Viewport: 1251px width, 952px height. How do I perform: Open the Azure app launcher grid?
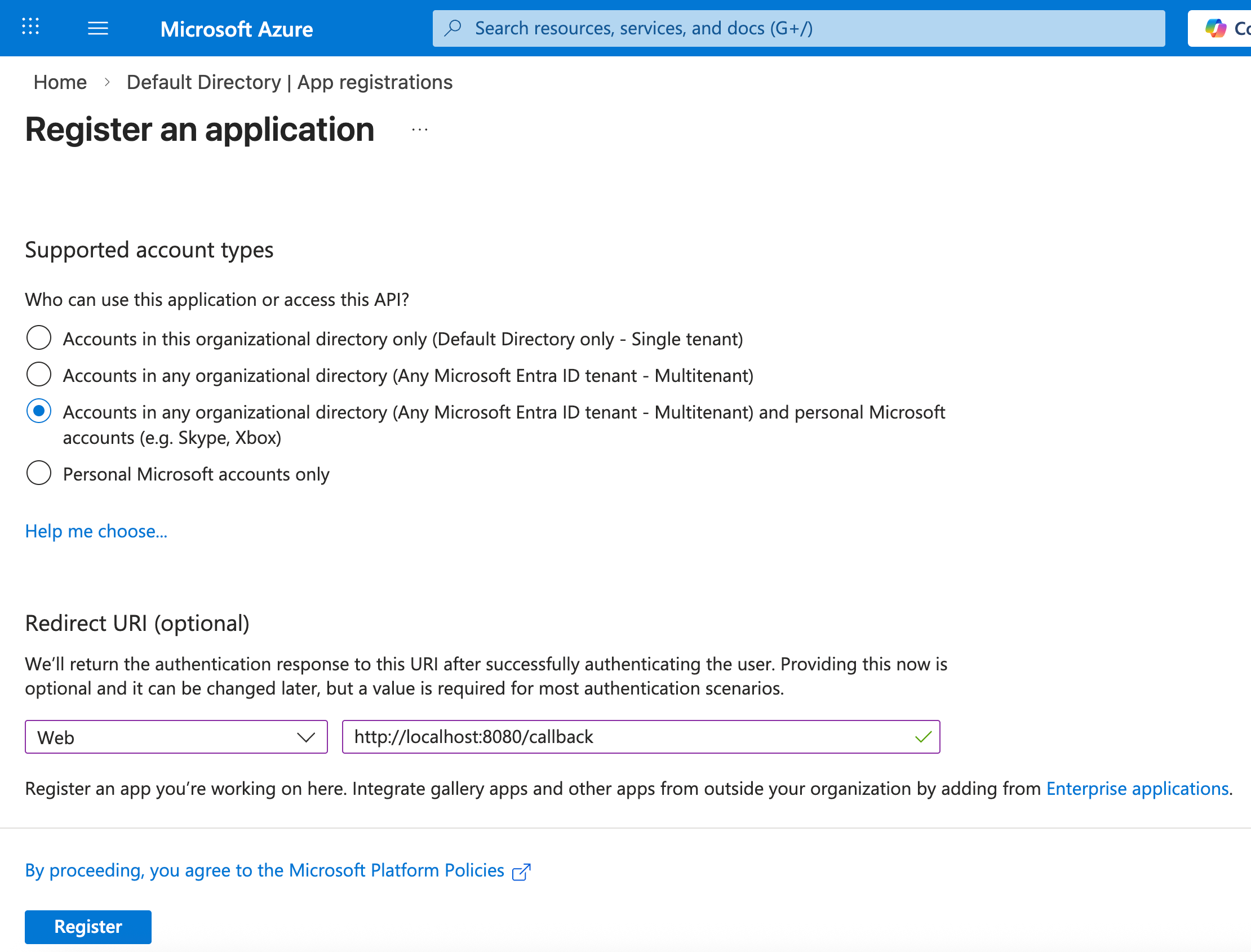pyautogui.click(x=30, y=27)
